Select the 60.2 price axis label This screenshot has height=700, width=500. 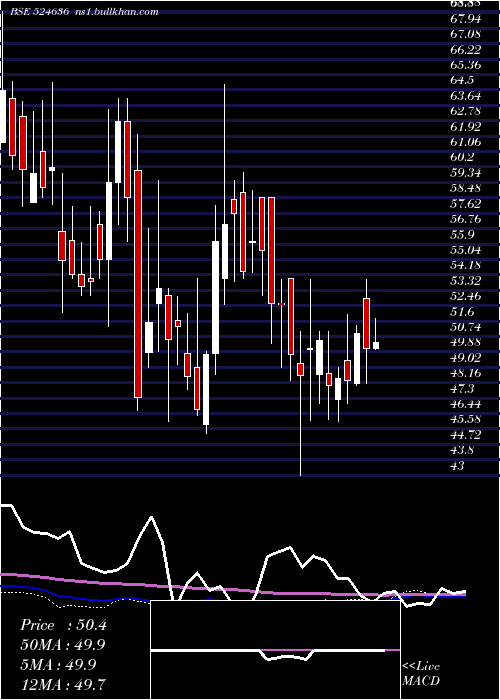[x=462, y=158]
